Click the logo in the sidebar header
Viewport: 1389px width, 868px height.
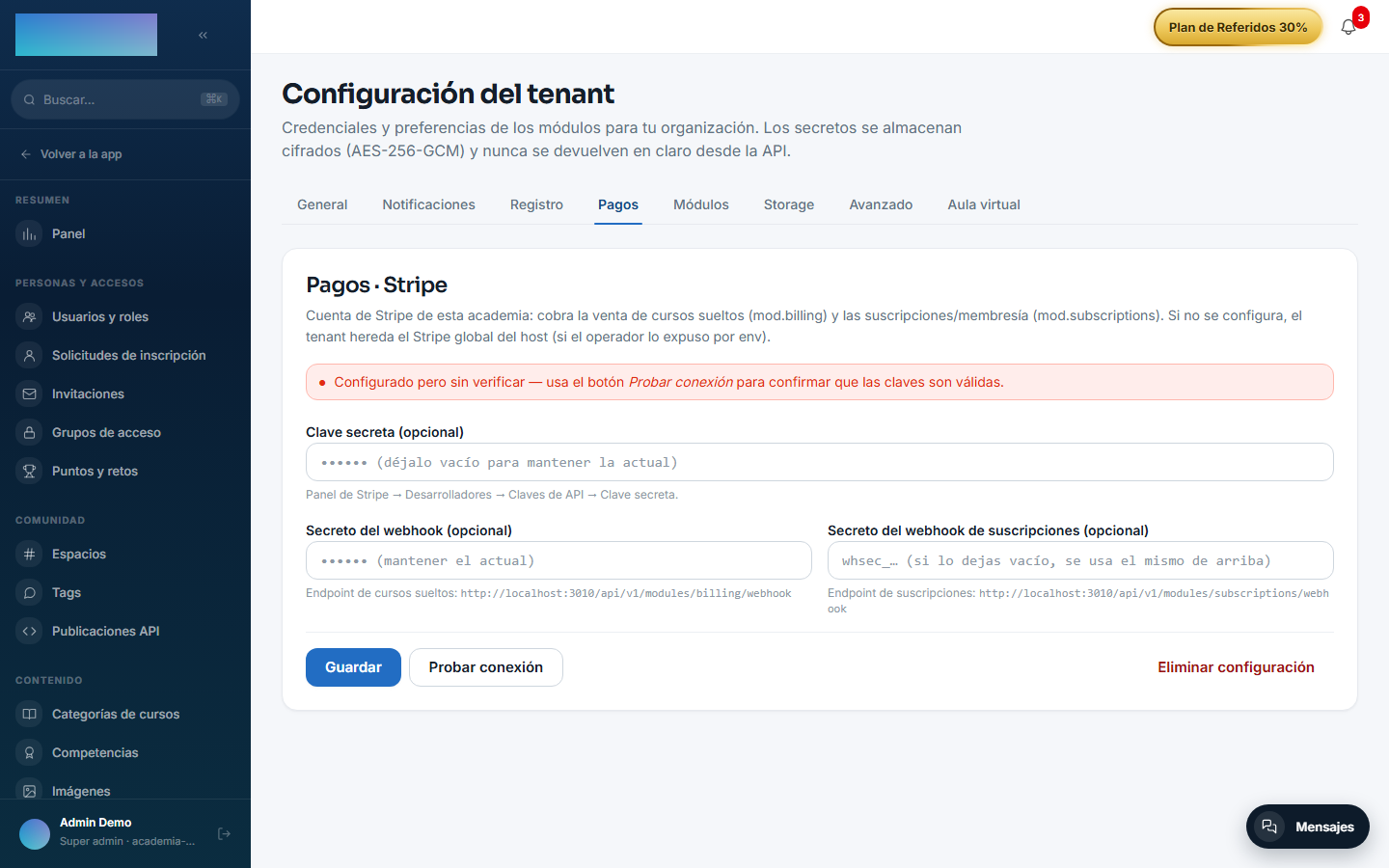(86, 35)
